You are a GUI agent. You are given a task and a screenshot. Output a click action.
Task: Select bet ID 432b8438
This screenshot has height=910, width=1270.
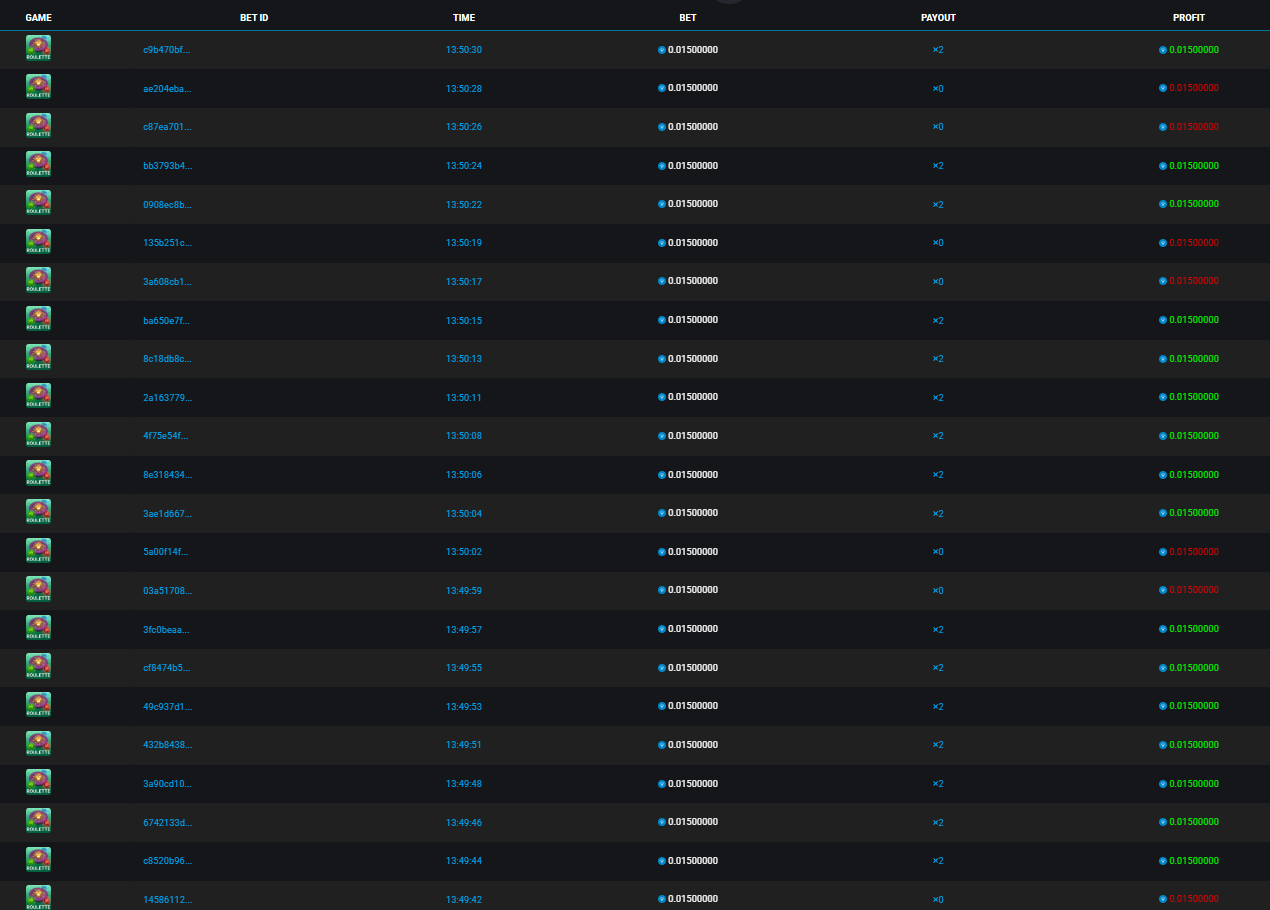click(167, 744)
